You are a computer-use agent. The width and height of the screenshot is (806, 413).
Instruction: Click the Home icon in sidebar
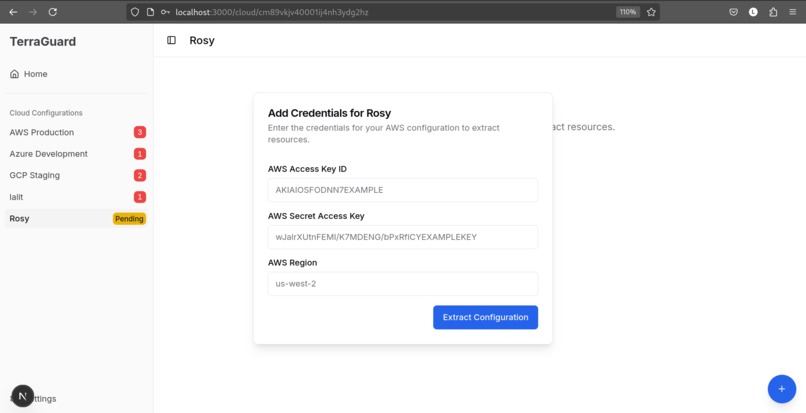coord(14,74)
